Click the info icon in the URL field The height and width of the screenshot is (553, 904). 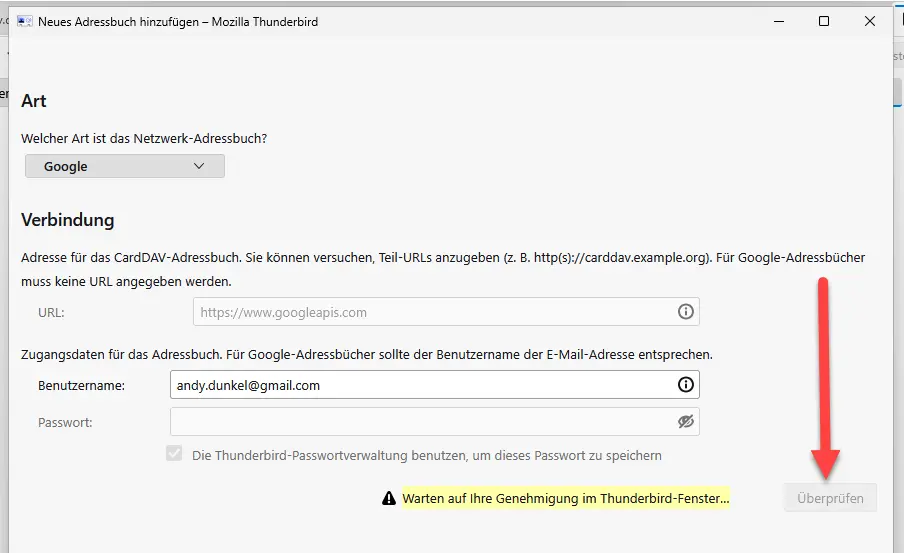685,312
